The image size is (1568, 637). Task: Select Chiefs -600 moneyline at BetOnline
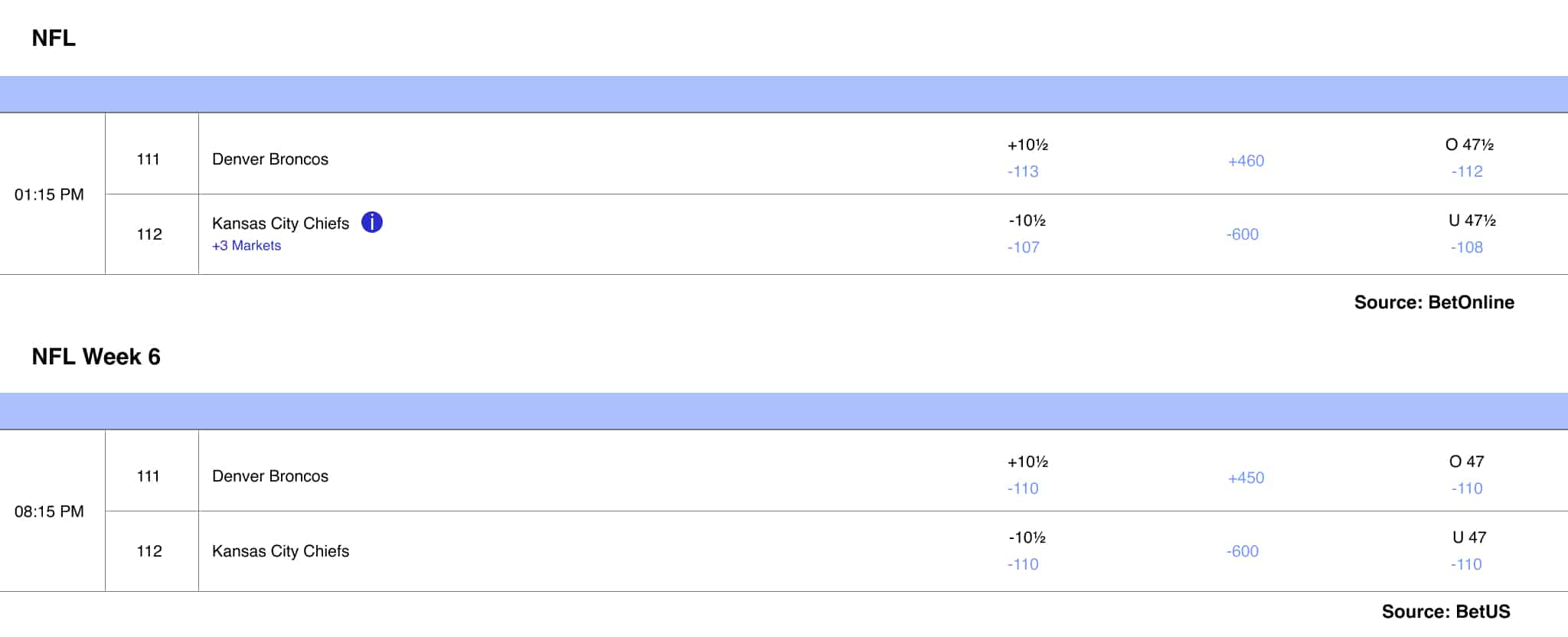click(1242, 234)
